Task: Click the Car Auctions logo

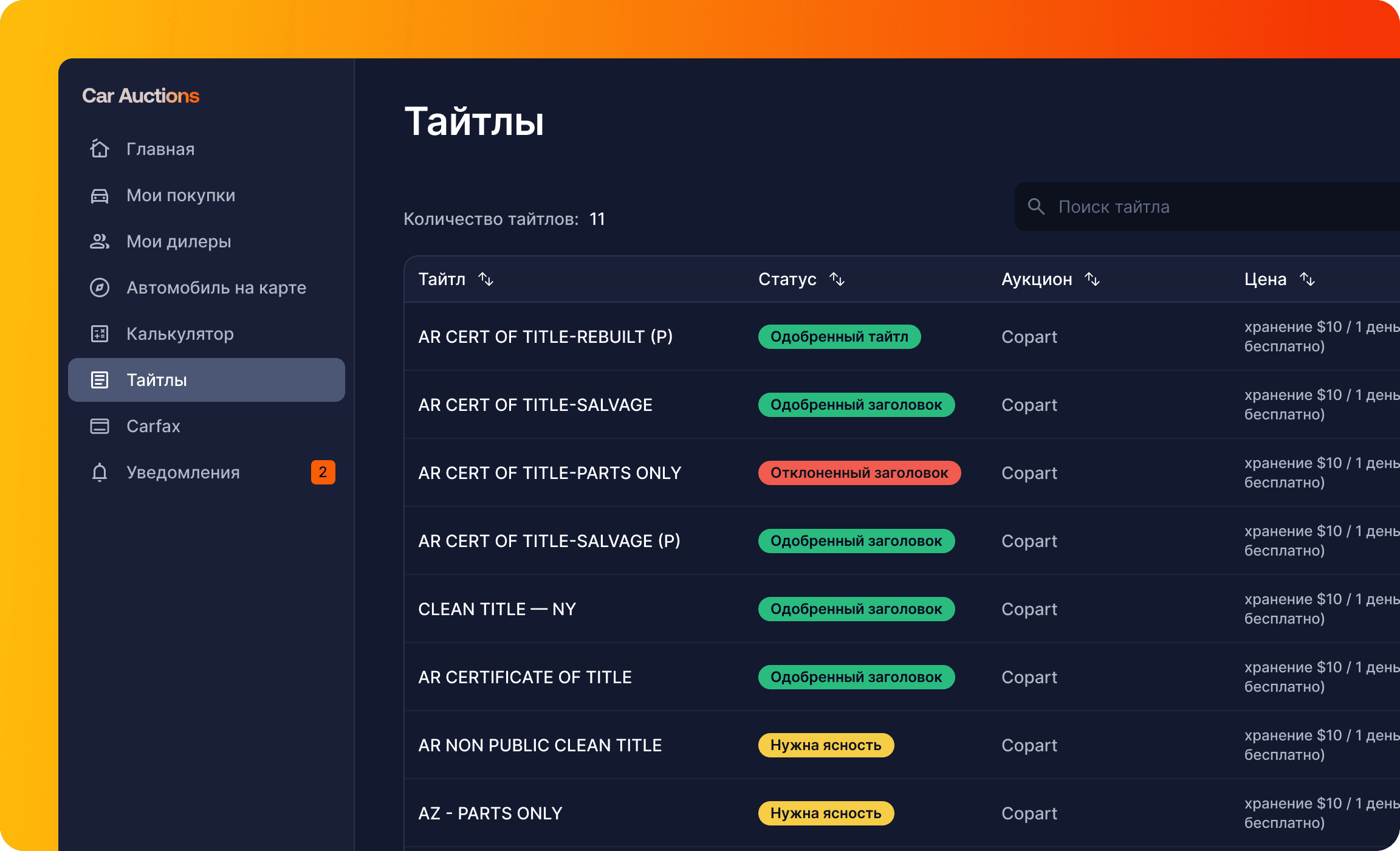Action: [141, 95]
